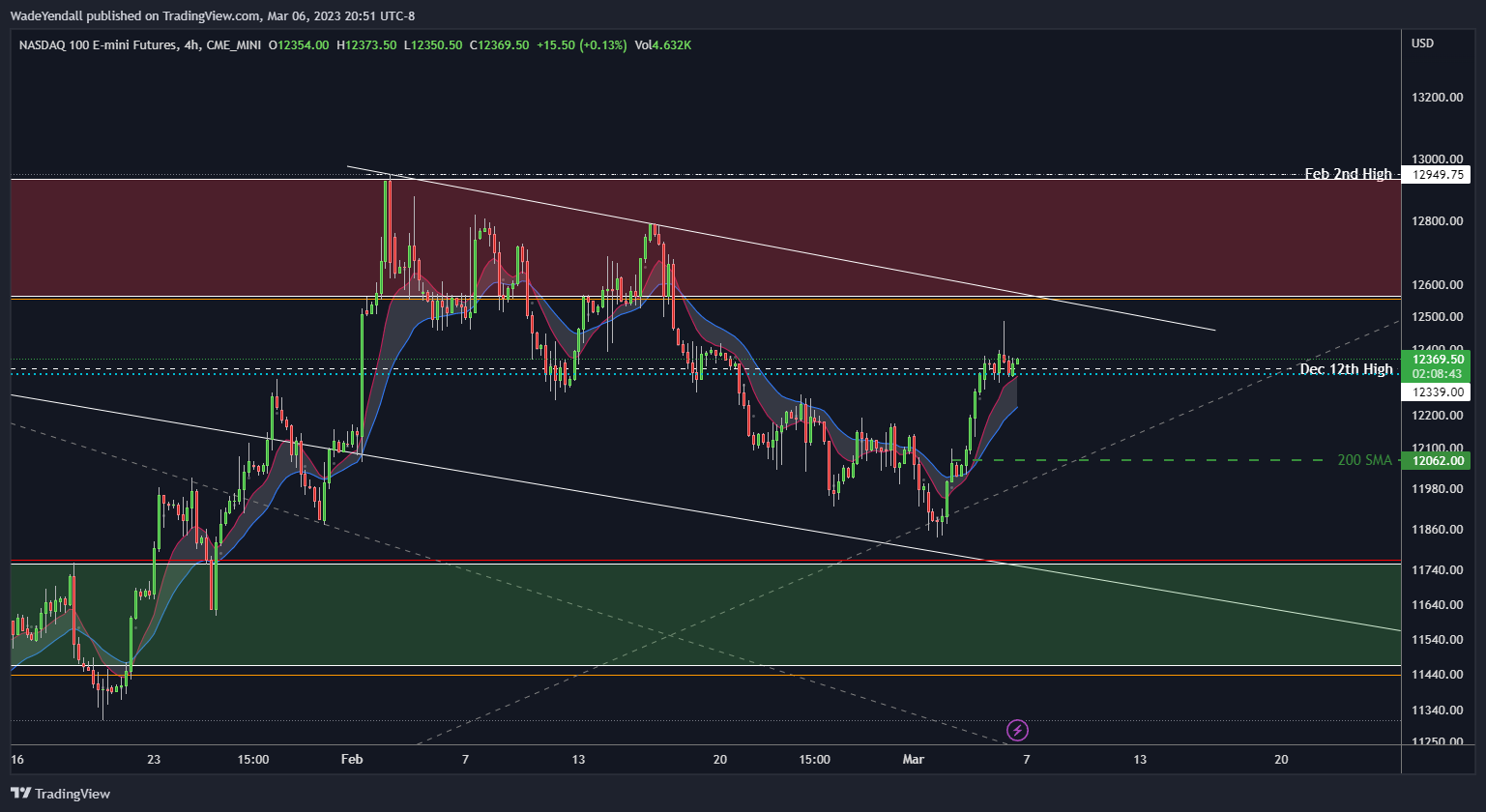Click the 11740.00 price axis value
The width and height of the screenshot is (1486, 812).
(1437, 570)
